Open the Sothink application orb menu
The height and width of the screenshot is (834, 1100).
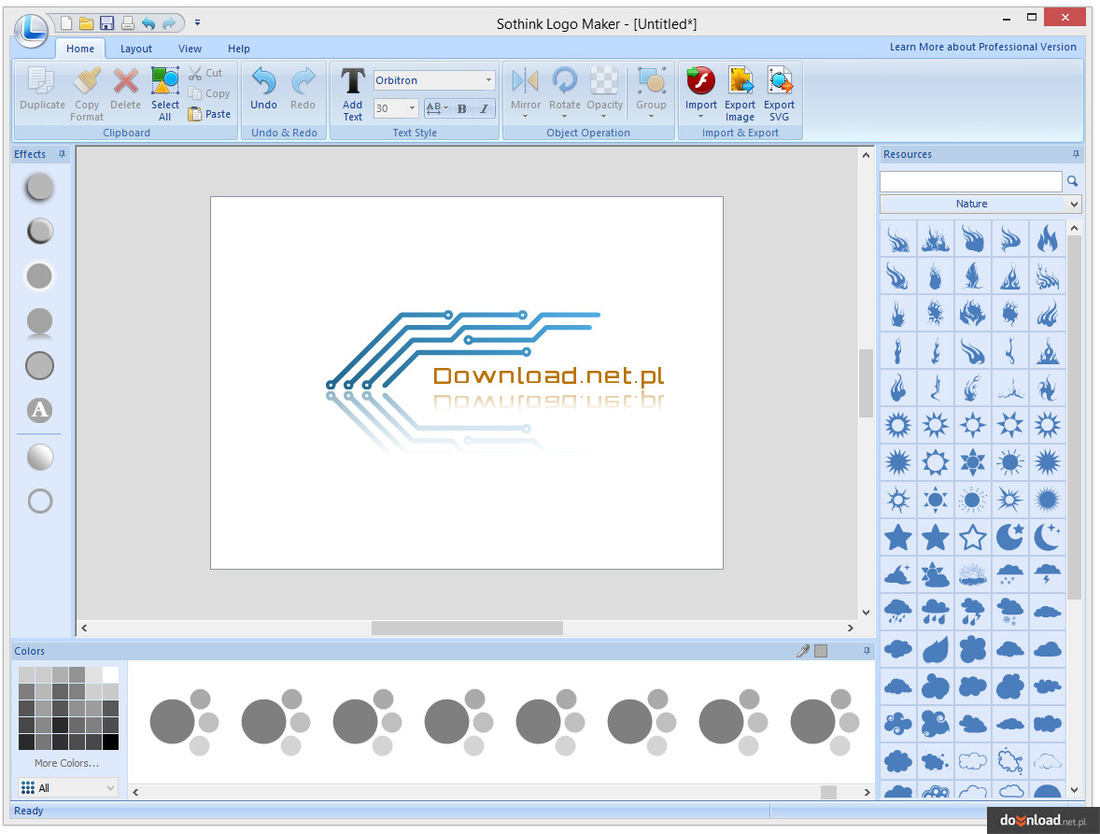pyautogui.click(x=31, y=30)
